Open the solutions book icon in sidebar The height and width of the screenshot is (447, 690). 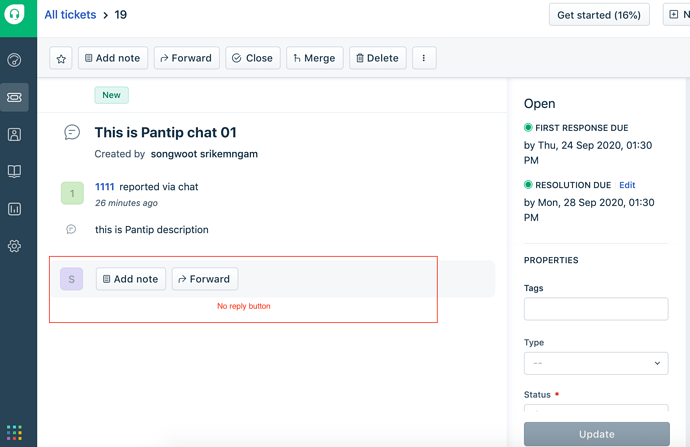(14, 171)
